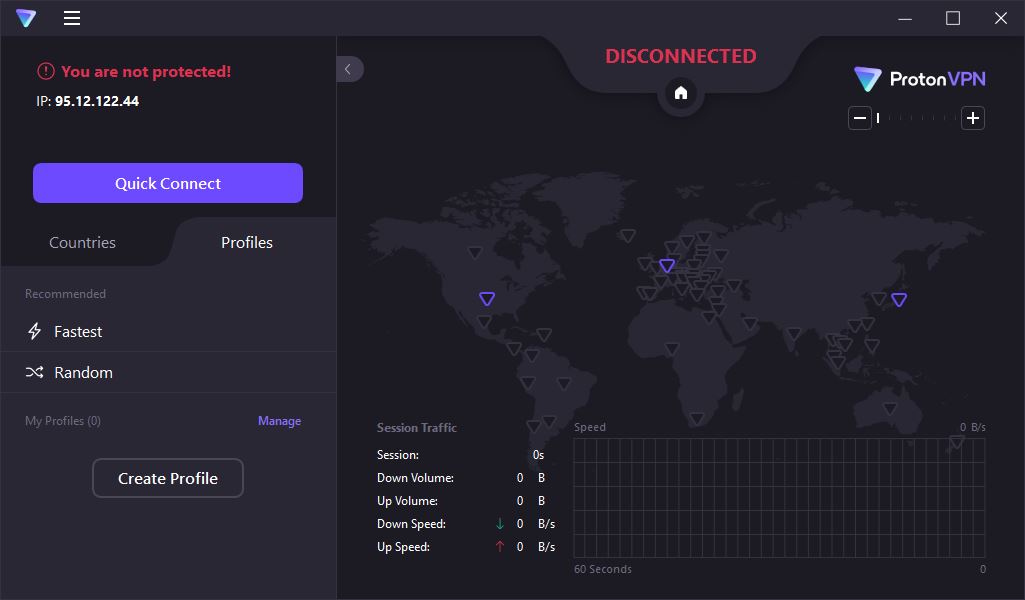Click the Create Profile button
The height and width of the screenshot is (600, 1025).
click(168, 478)
